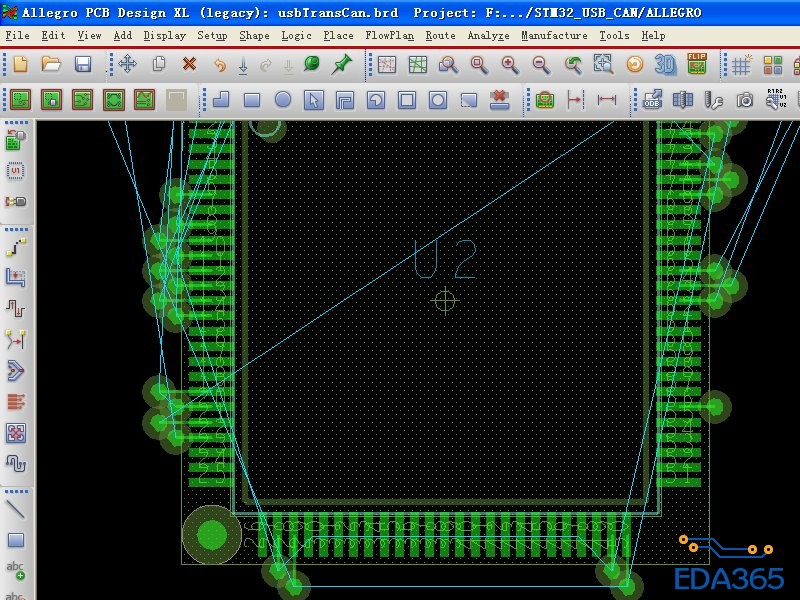
Task: Click the Open folder icon
Action: [51, 64]
